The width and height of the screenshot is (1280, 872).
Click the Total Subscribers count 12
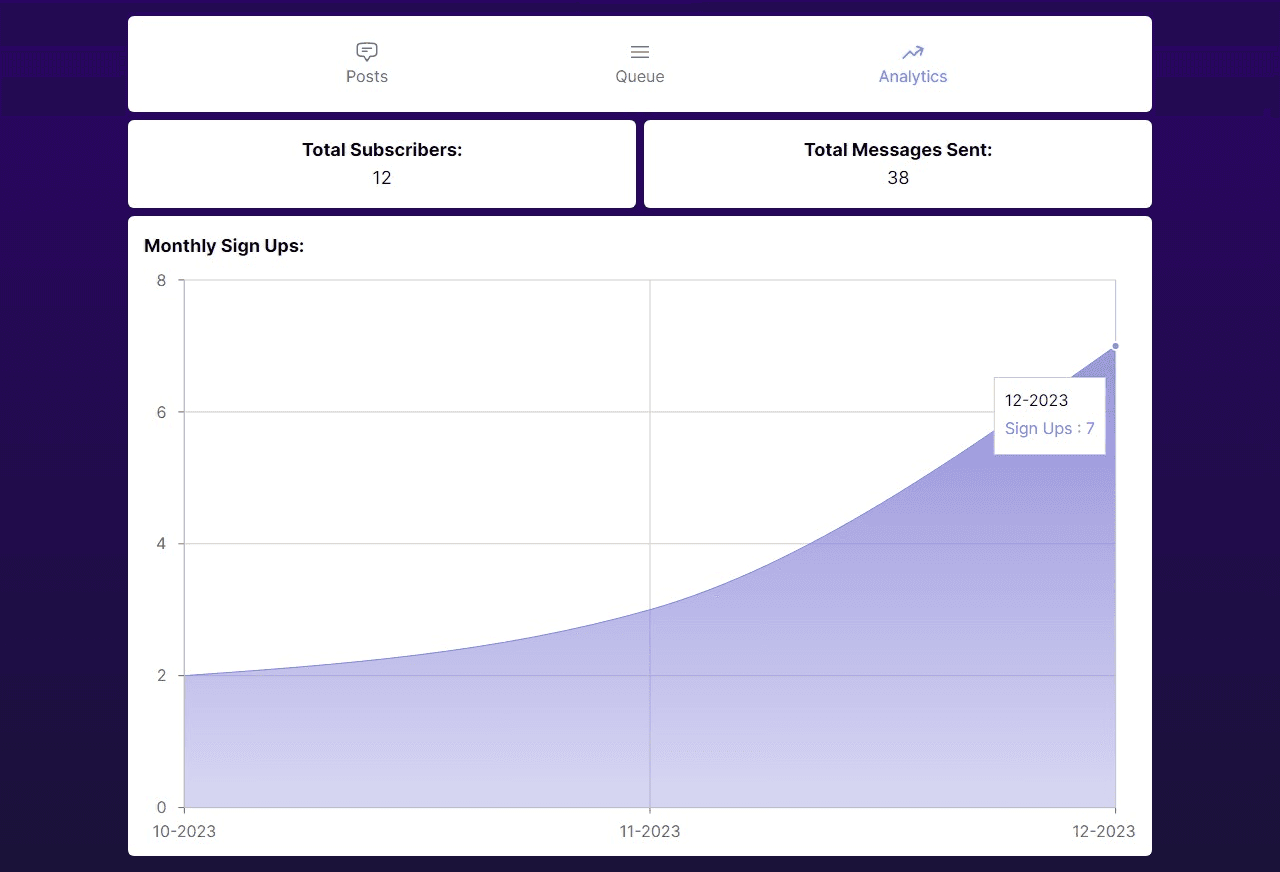(382, 178)
